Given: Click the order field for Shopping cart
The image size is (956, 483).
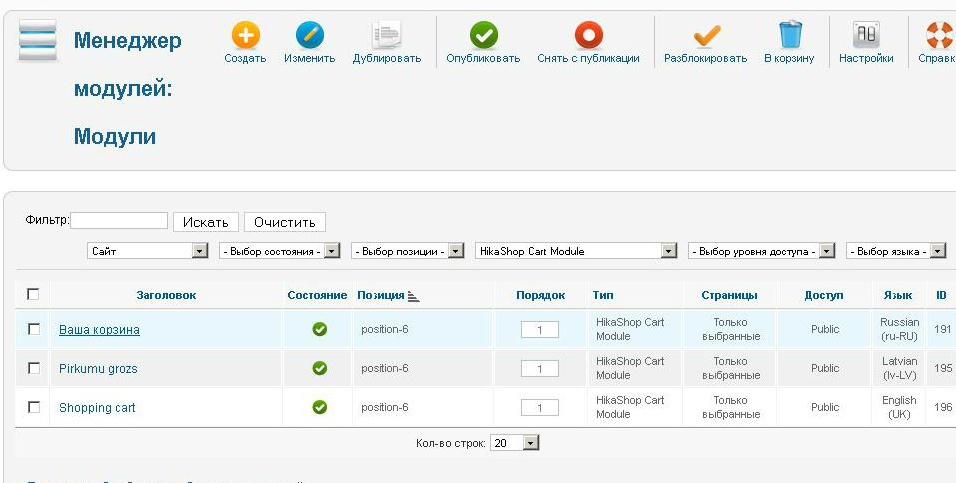Looking at the screenshot, I should click(x=540, y=408).
